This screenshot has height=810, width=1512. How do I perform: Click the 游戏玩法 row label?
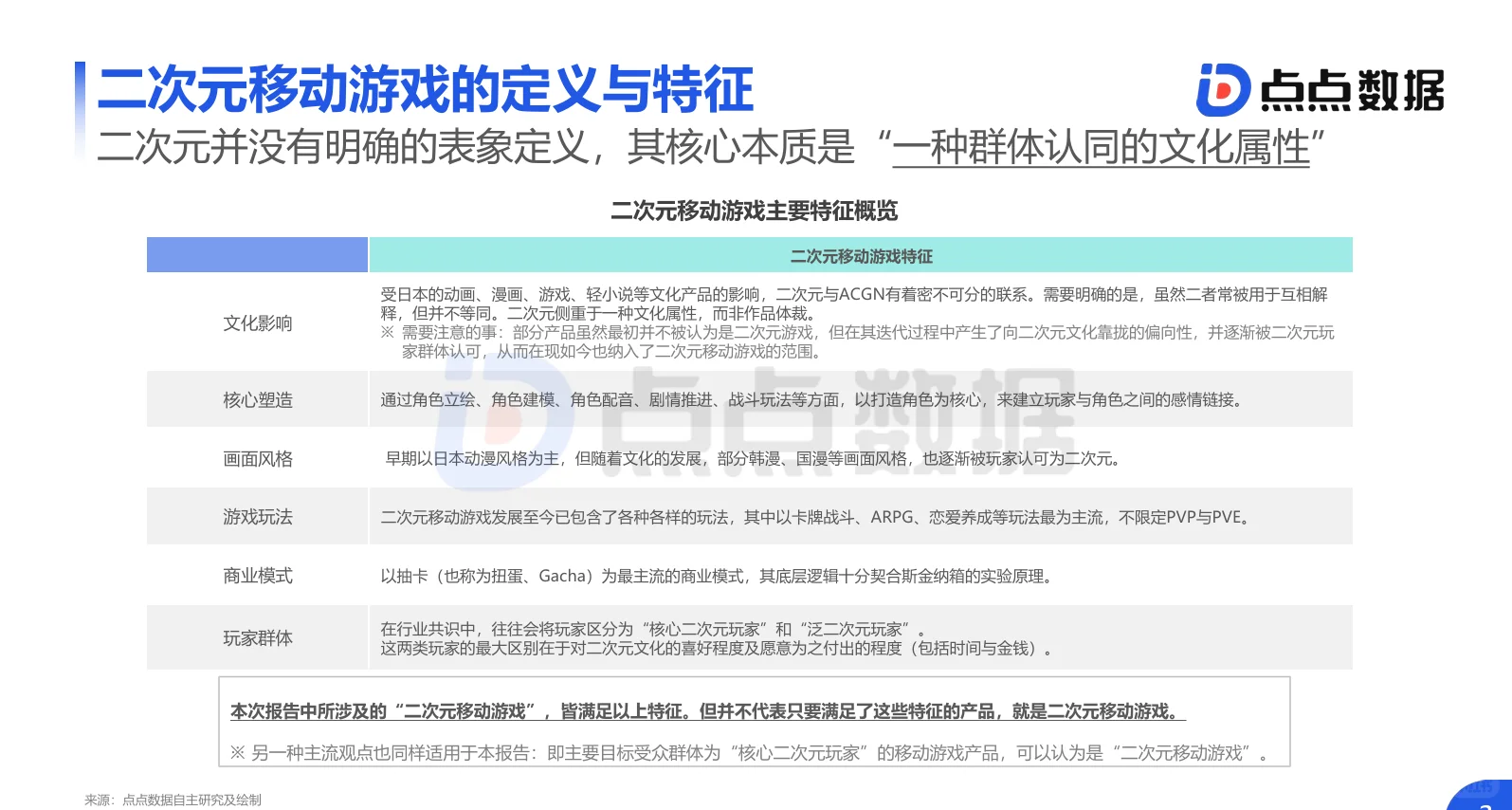pos(258,517)
